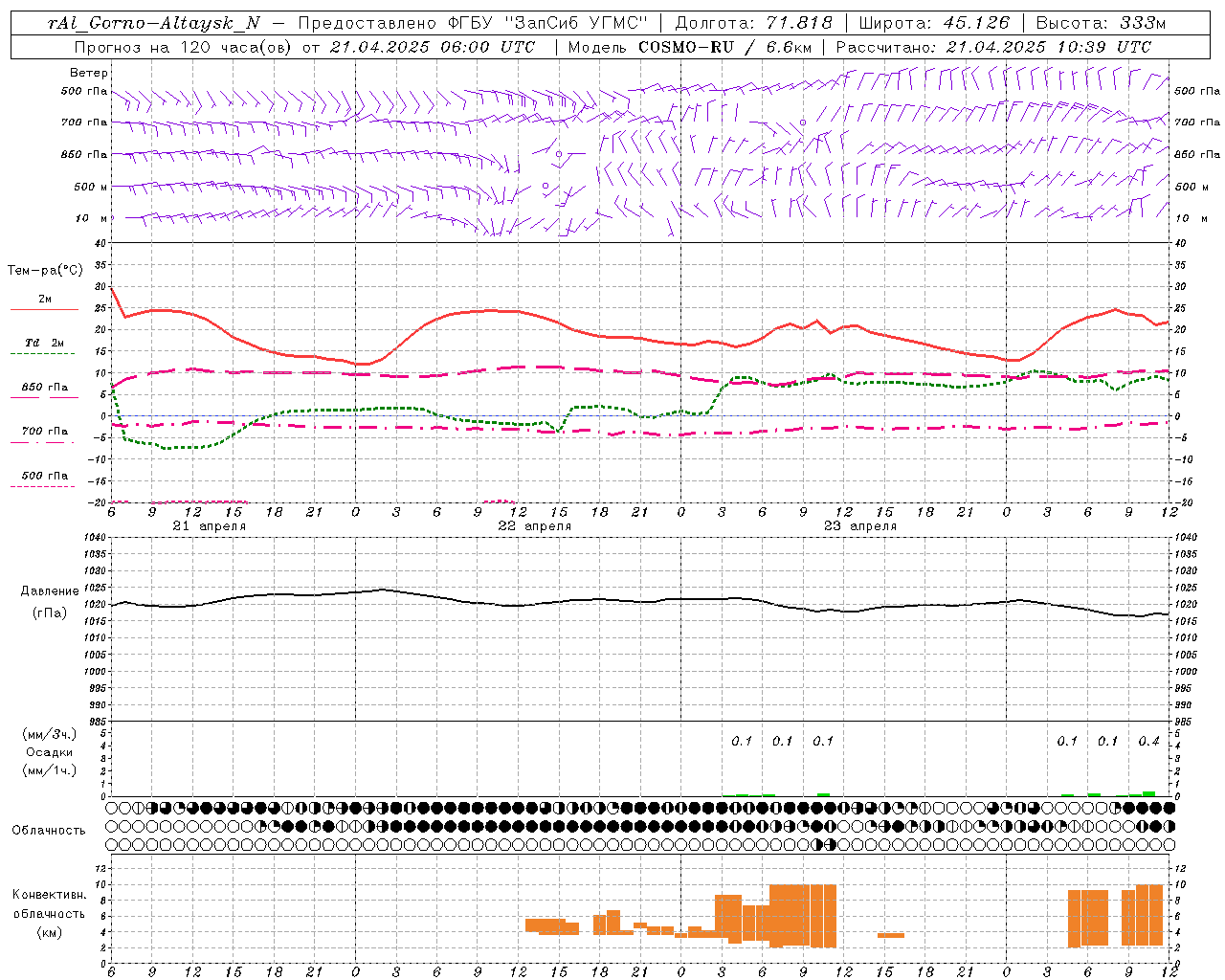
Task: Click the elevation text Высота: 333м
Action: [x=1101, y=23]
